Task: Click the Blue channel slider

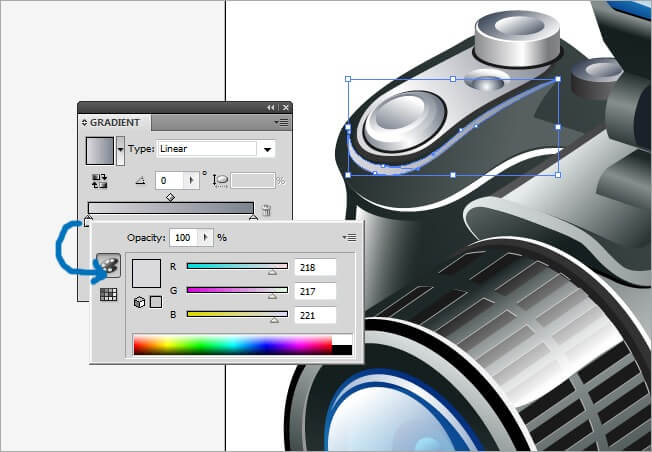Action: 237,315
